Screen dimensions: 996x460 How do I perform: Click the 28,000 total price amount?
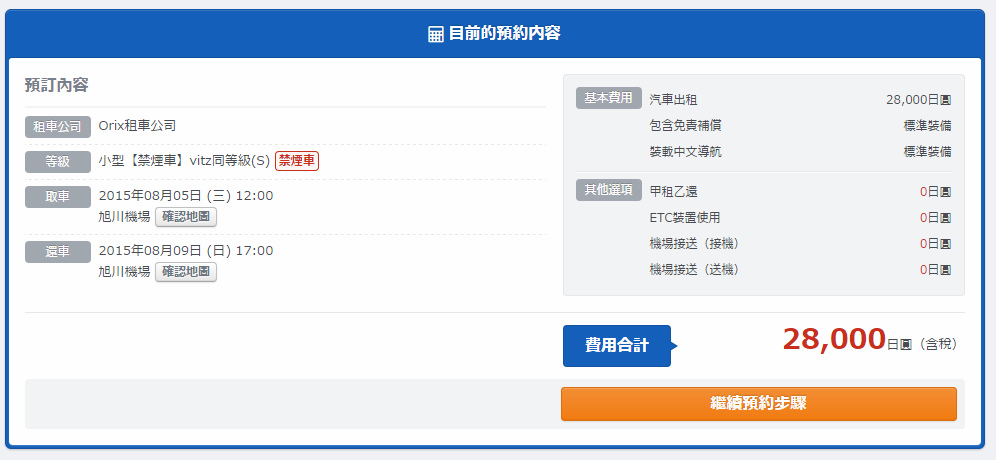coord(834,339)
